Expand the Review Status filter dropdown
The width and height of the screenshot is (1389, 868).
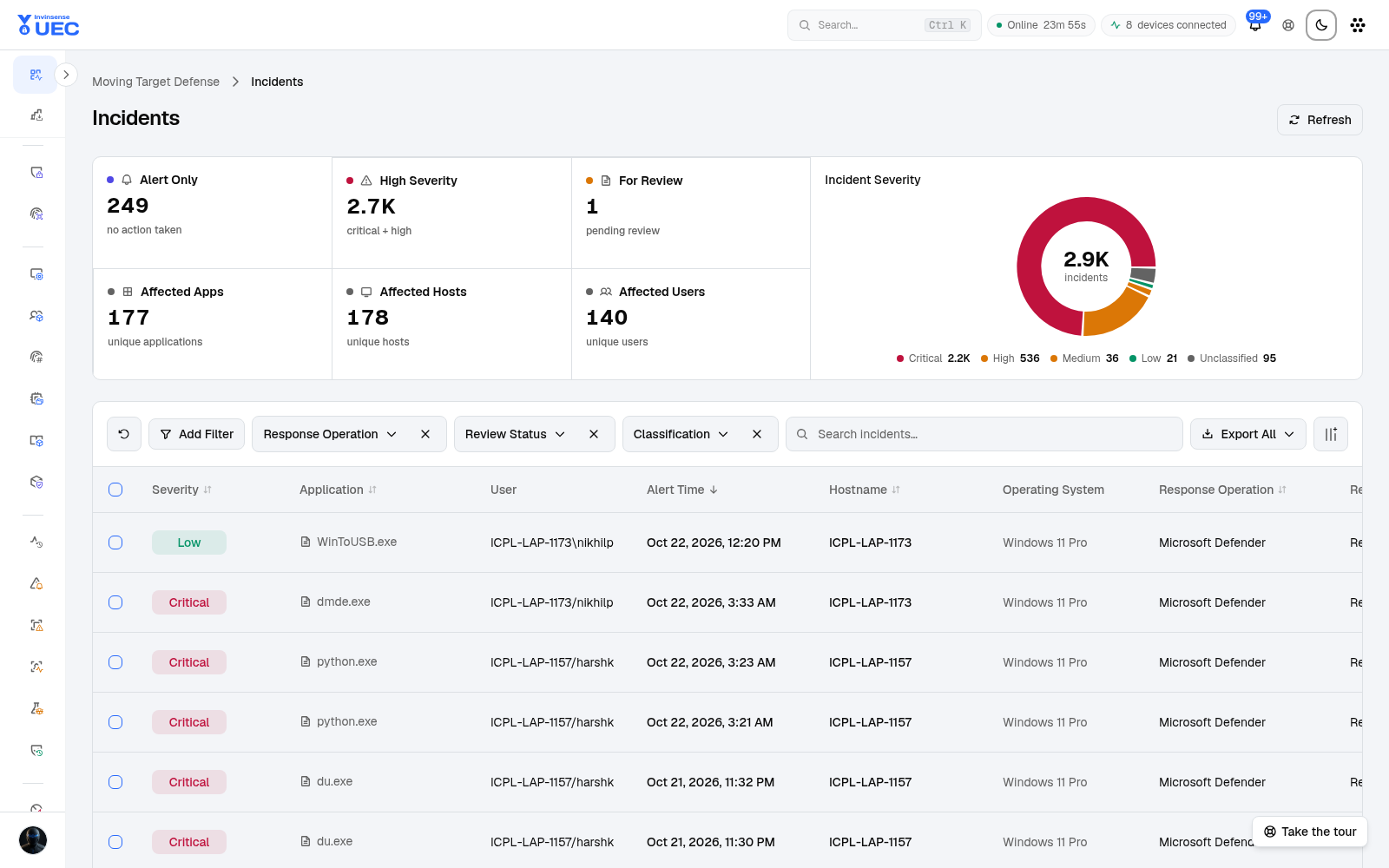(516, 434)
